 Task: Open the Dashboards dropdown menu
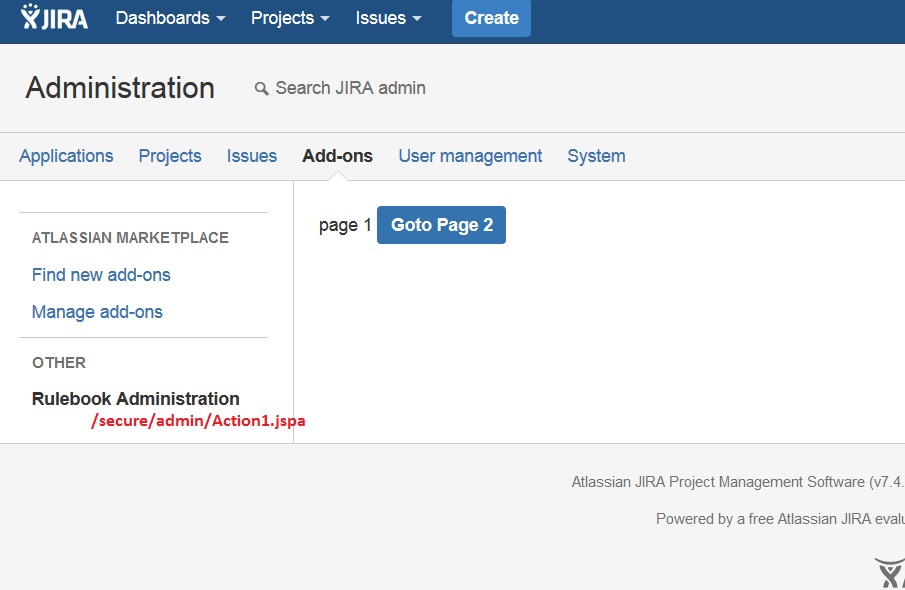[x=170, y=18]
